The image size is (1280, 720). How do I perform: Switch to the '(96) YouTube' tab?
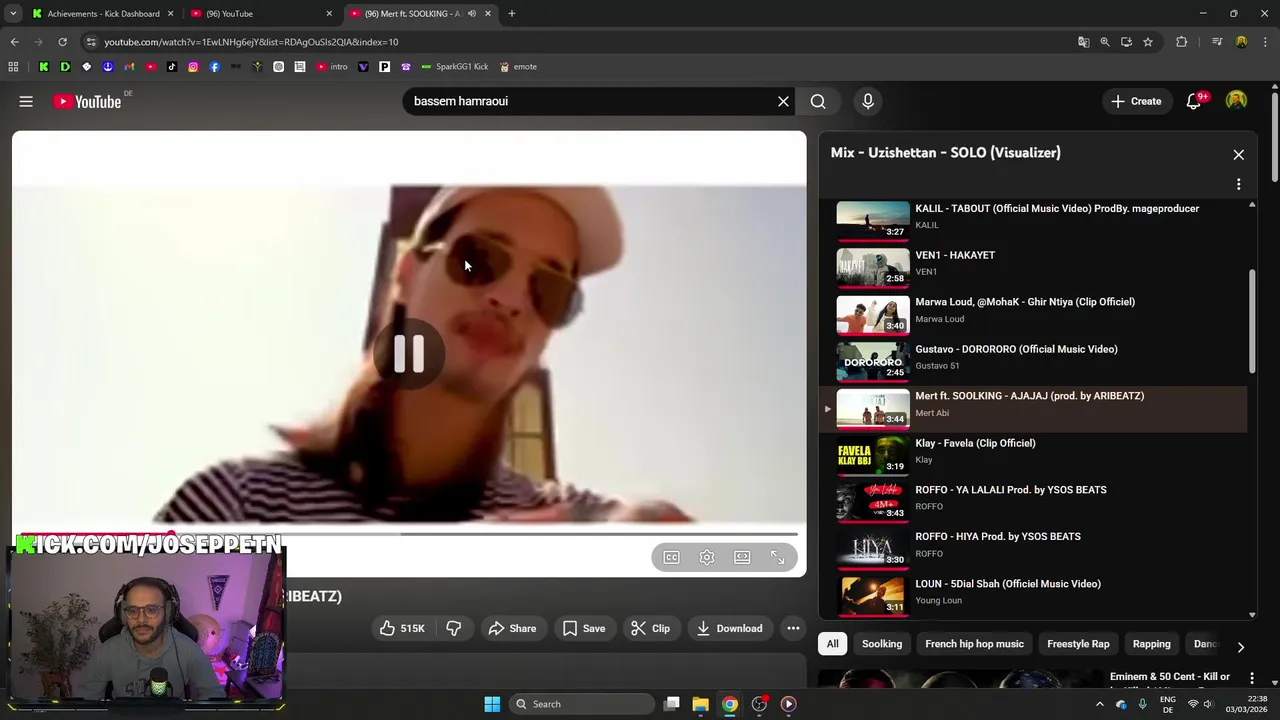(x=260, y=14)
